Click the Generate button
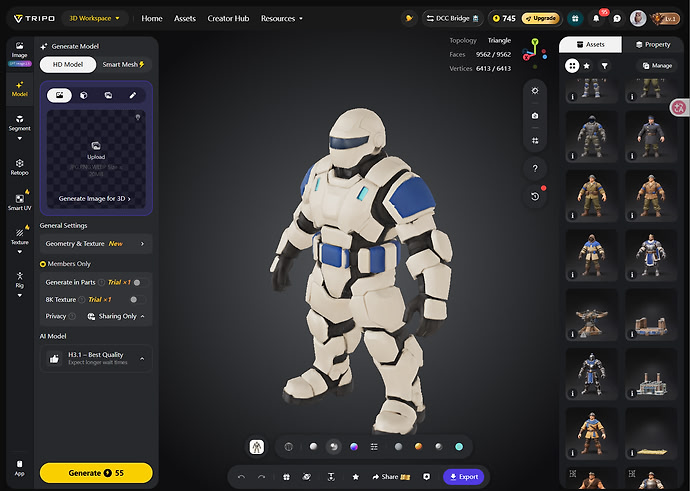 coord(96,473)
